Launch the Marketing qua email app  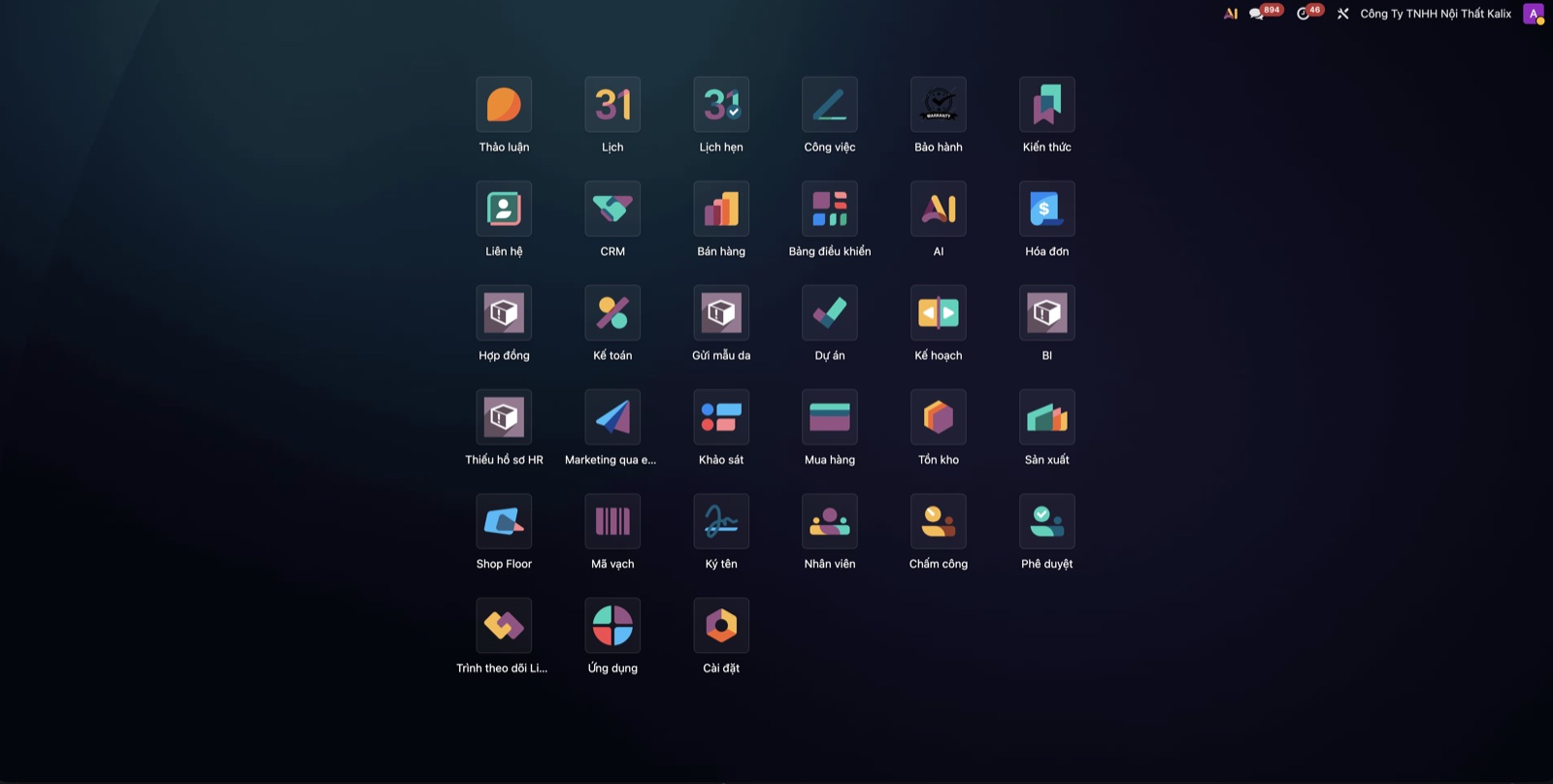[612, 417]
